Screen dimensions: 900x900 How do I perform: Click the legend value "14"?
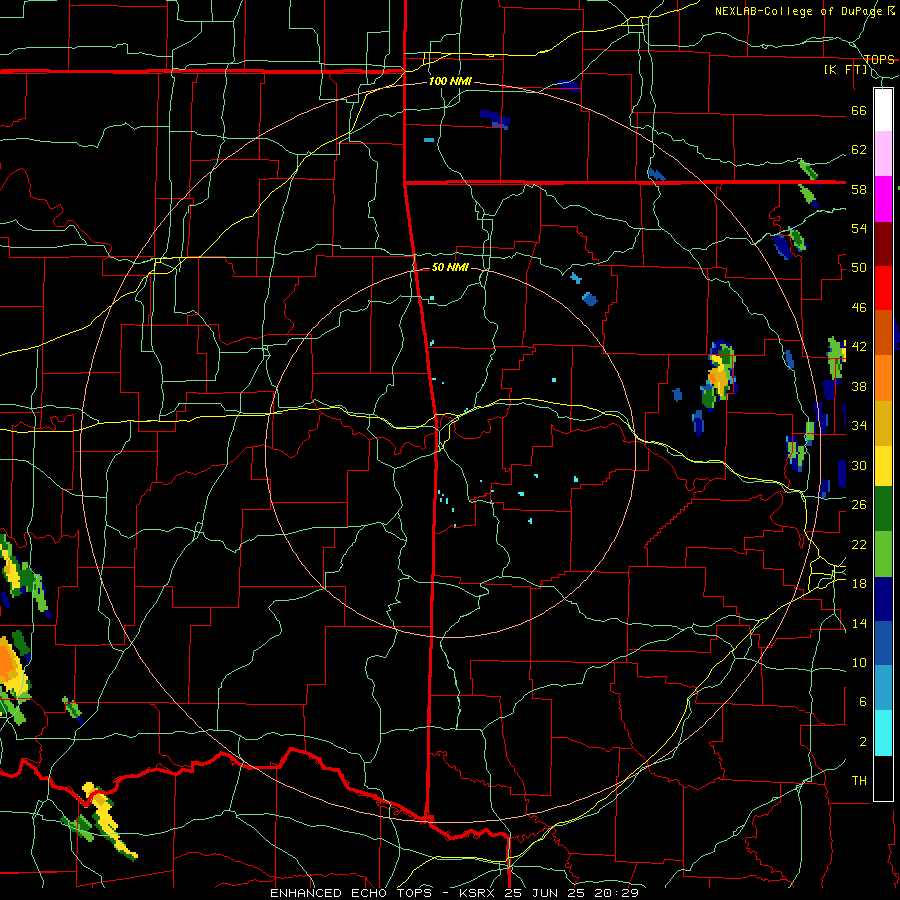(859, 623)
